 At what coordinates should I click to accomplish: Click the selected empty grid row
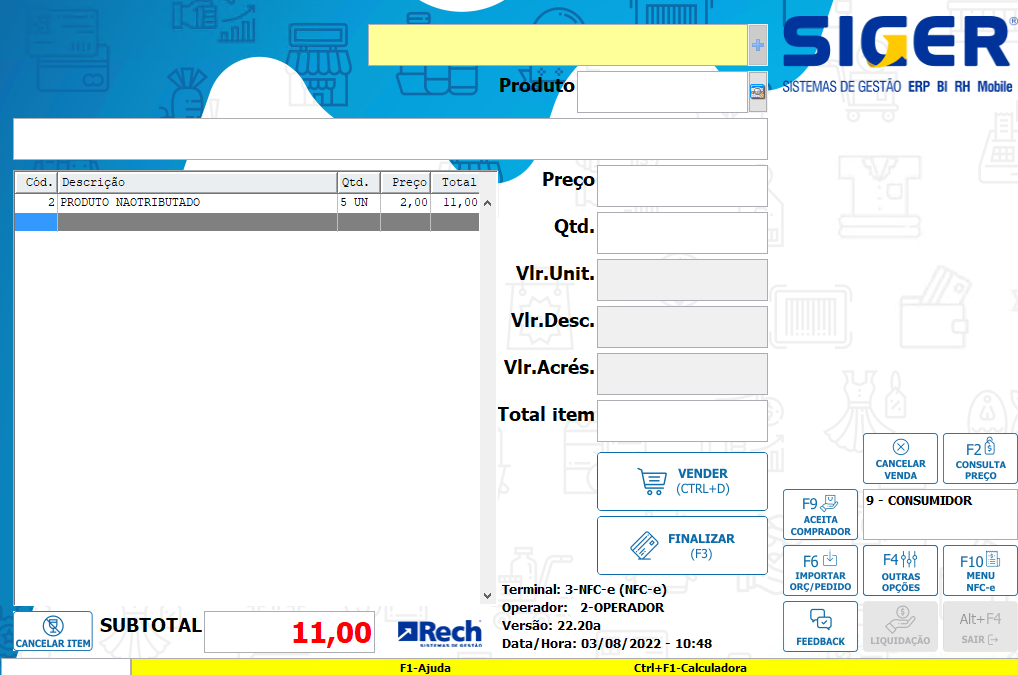(247, 222)
